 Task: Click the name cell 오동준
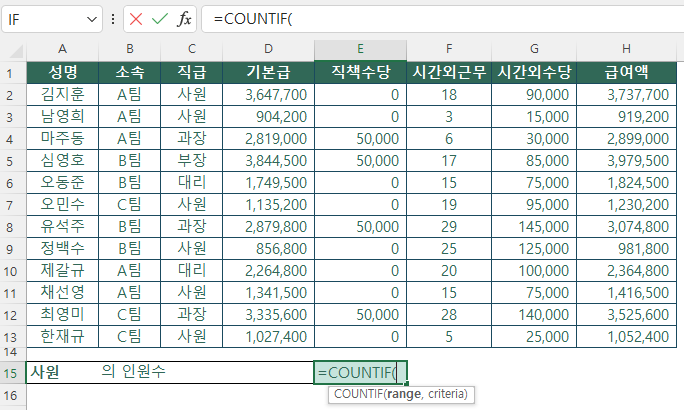click(62, 183)
